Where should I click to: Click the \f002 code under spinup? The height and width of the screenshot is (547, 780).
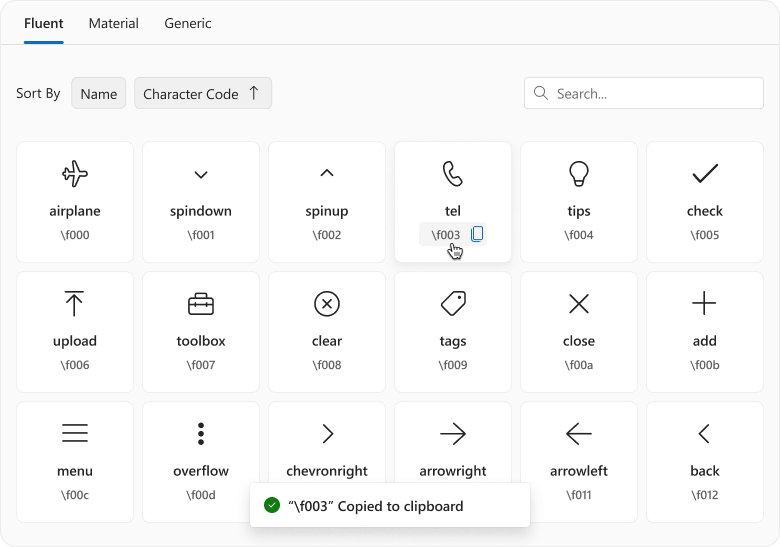tap(327, 235)
